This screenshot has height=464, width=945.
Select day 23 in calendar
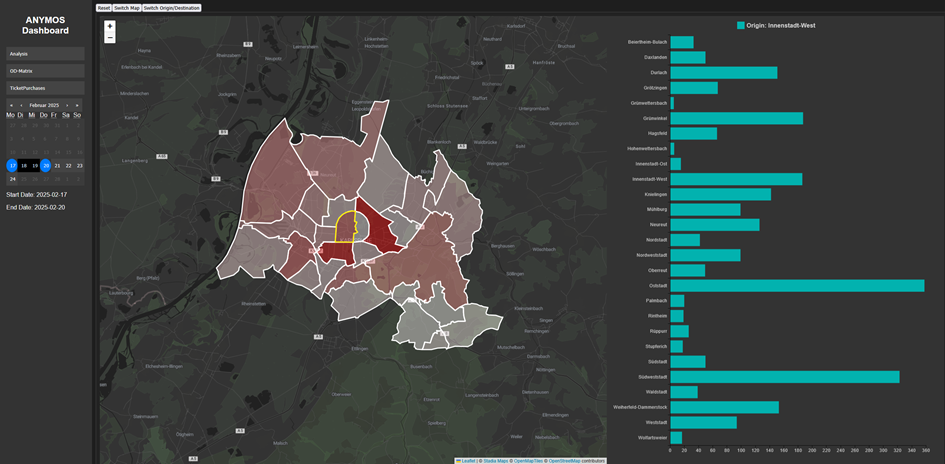pos(79,165)
